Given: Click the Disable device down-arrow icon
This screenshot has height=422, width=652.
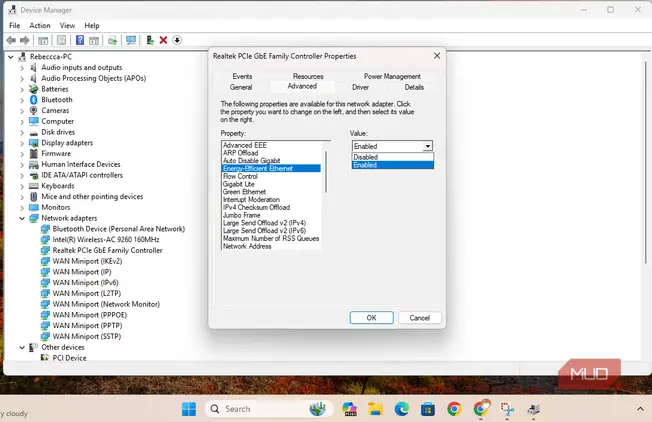Looking at the screenshot, I should point(177,40).
